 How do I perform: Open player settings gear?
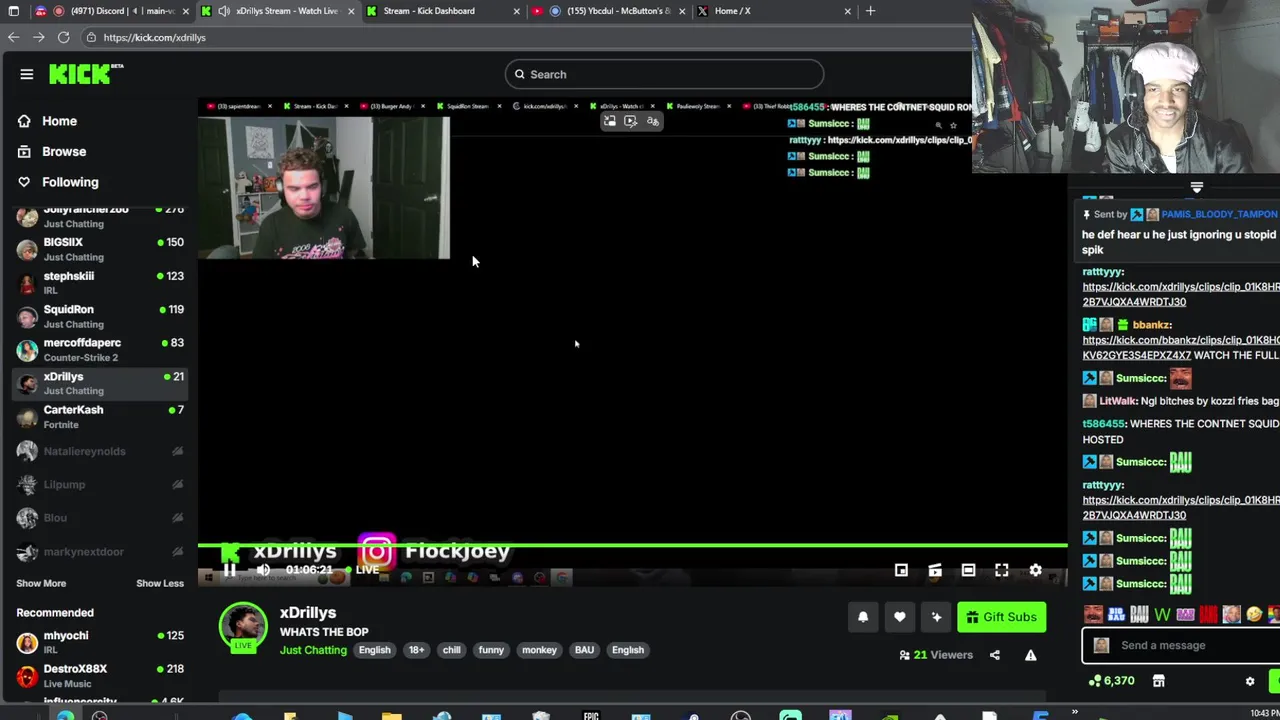point(1036,570)
